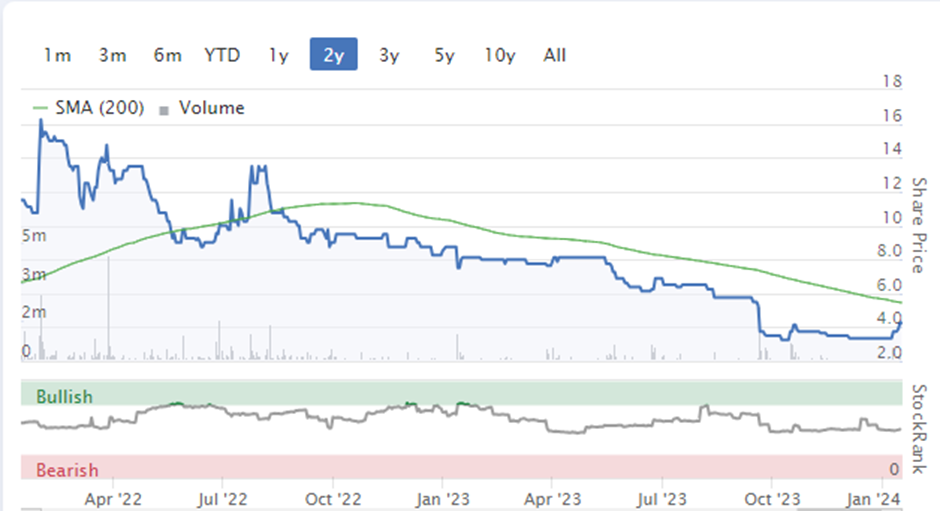Click the Oct '22 axis label

pos(333,500)
